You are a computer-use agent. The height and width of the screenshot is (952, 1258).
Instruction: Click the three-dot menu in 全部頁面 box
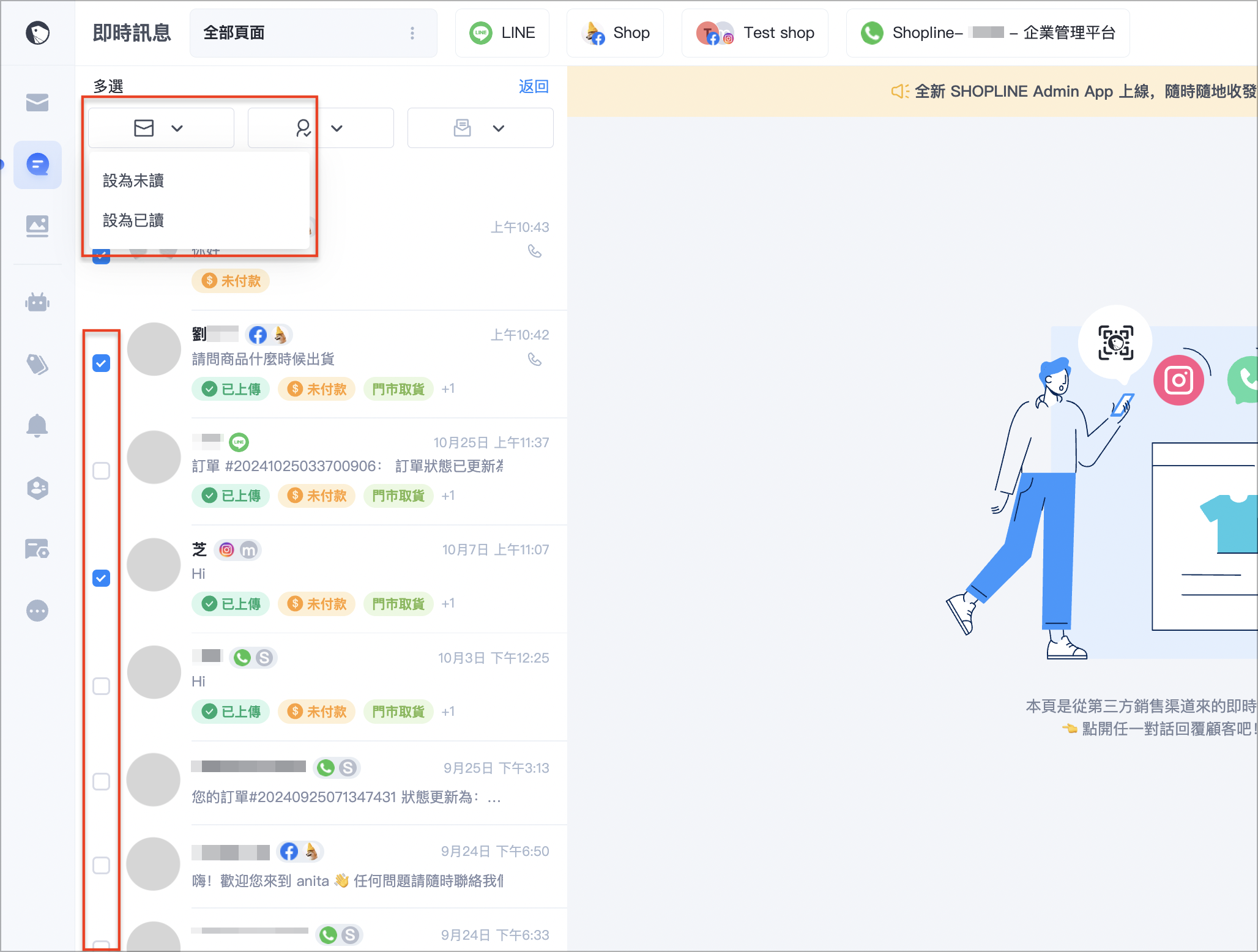pos(412,33)
